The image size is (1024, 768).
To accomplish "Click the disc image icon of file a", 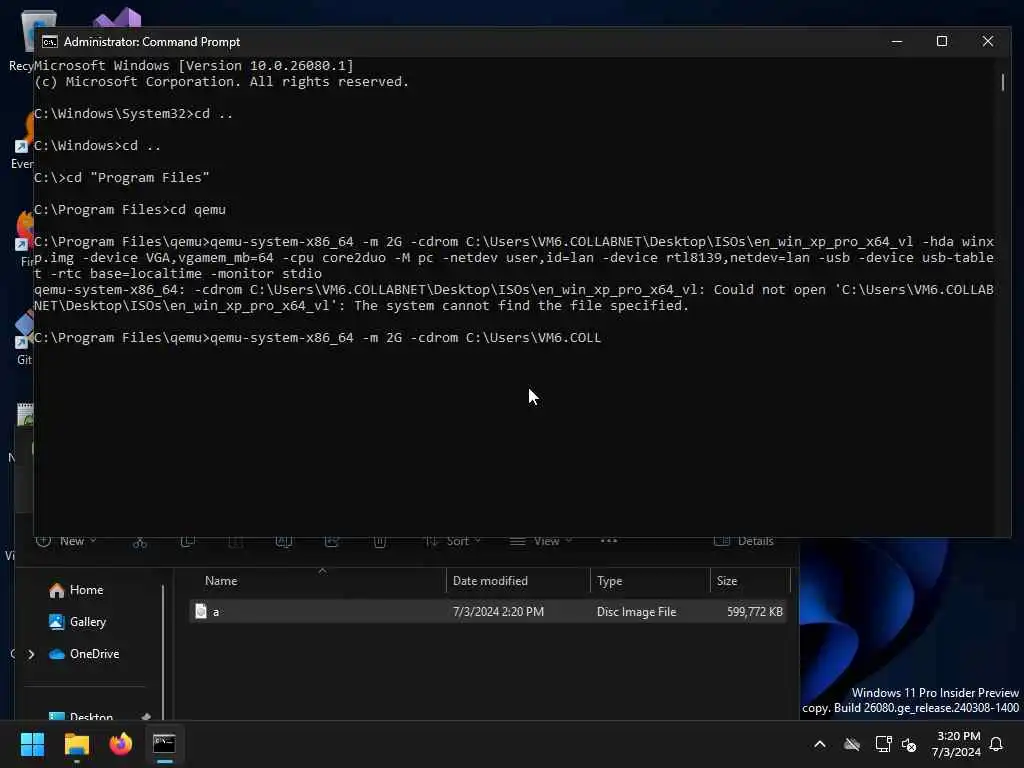I will click(x=201, y=611).
